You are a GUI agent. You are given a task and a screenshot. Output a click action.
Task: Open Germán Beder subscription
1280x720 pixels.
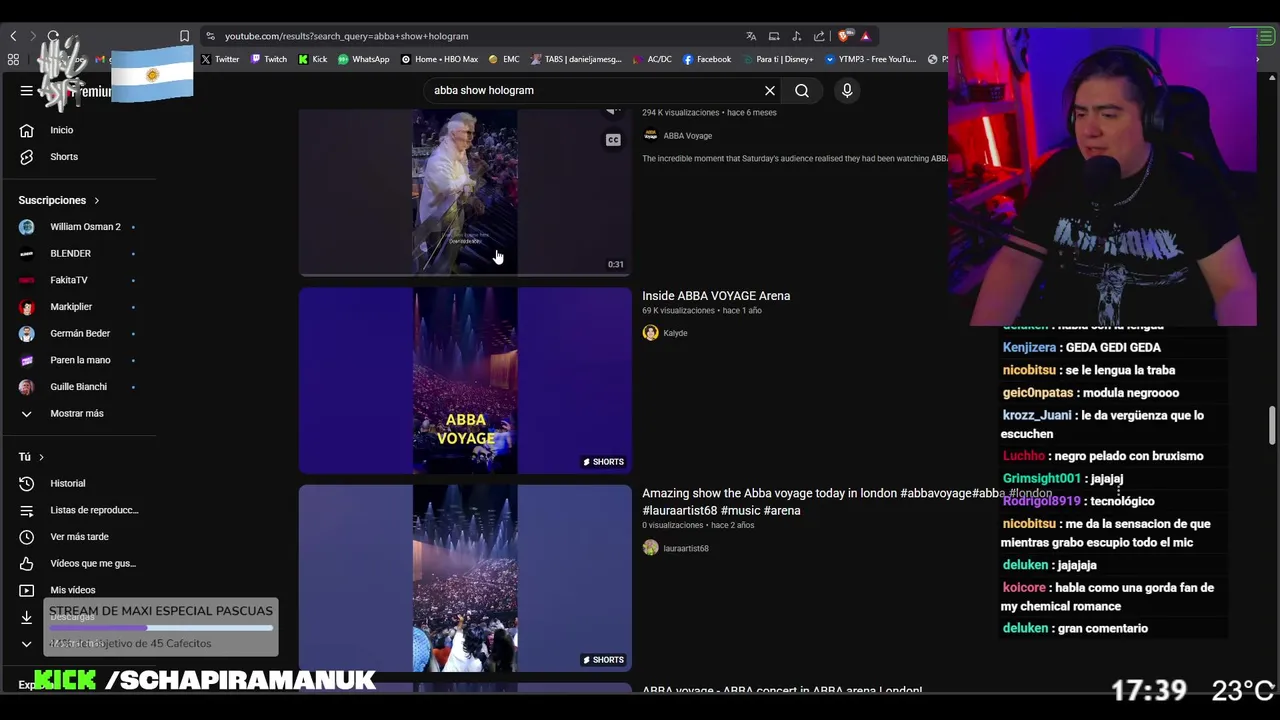[77, 334]
